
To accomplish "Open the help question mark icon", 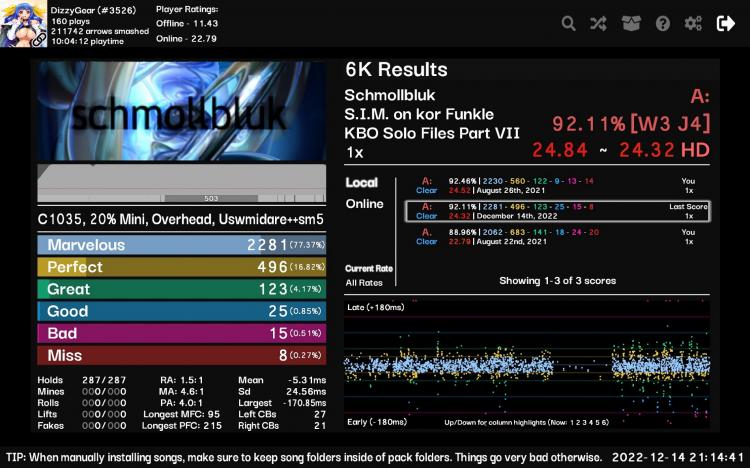I will pos(662,23).
